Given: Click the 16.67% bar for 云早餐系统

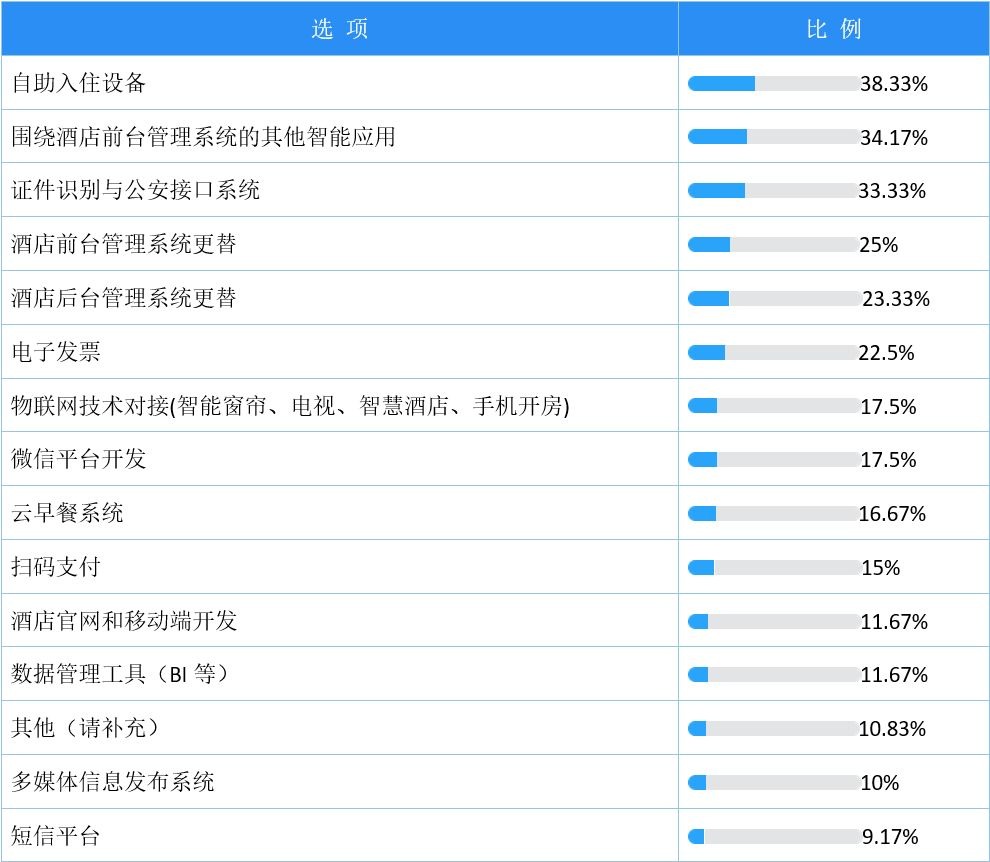Looking at the screenshot, I should coord(773,513).
